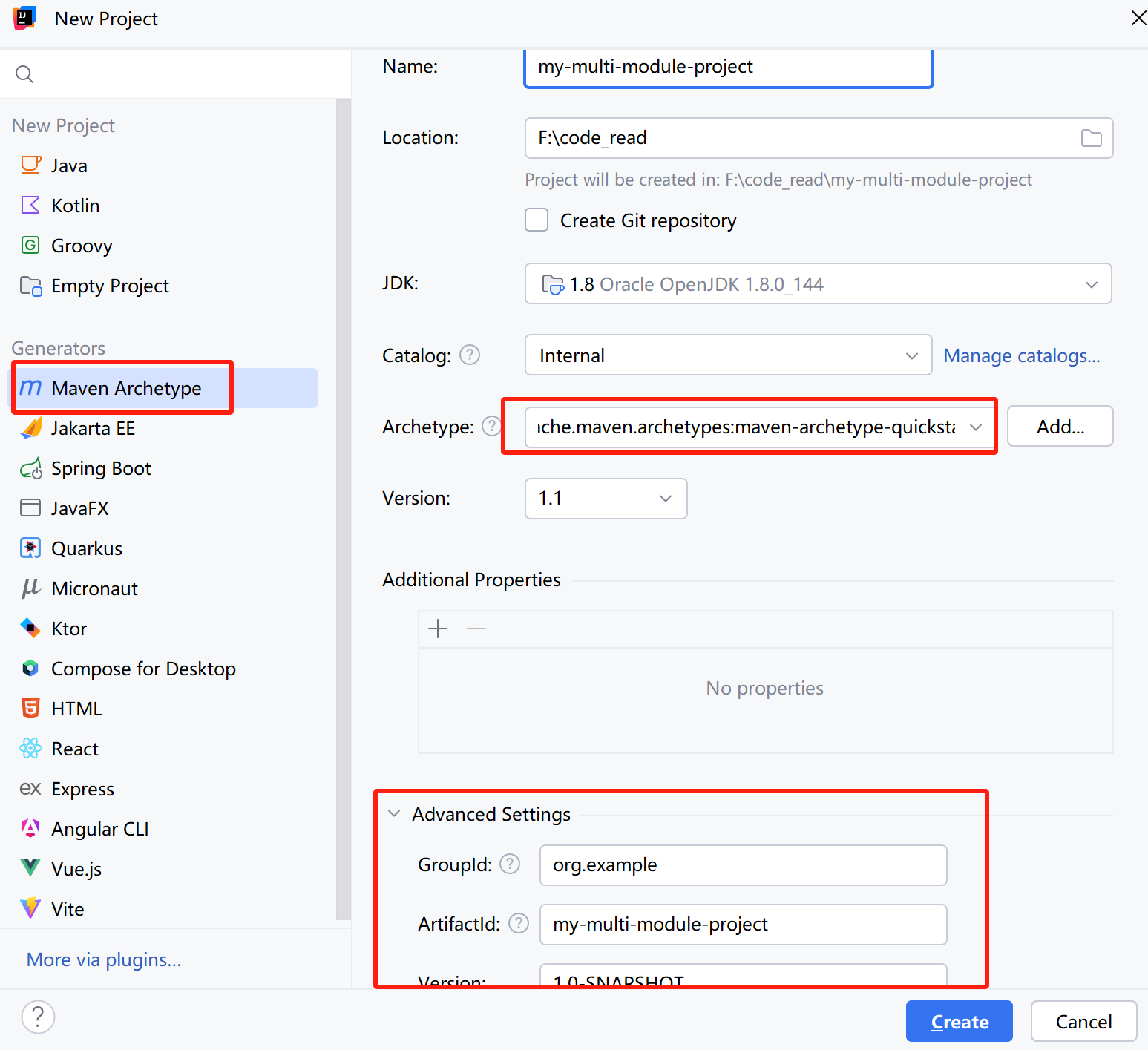
Task: Remove a property with minus icon
Action: (476, 629)
